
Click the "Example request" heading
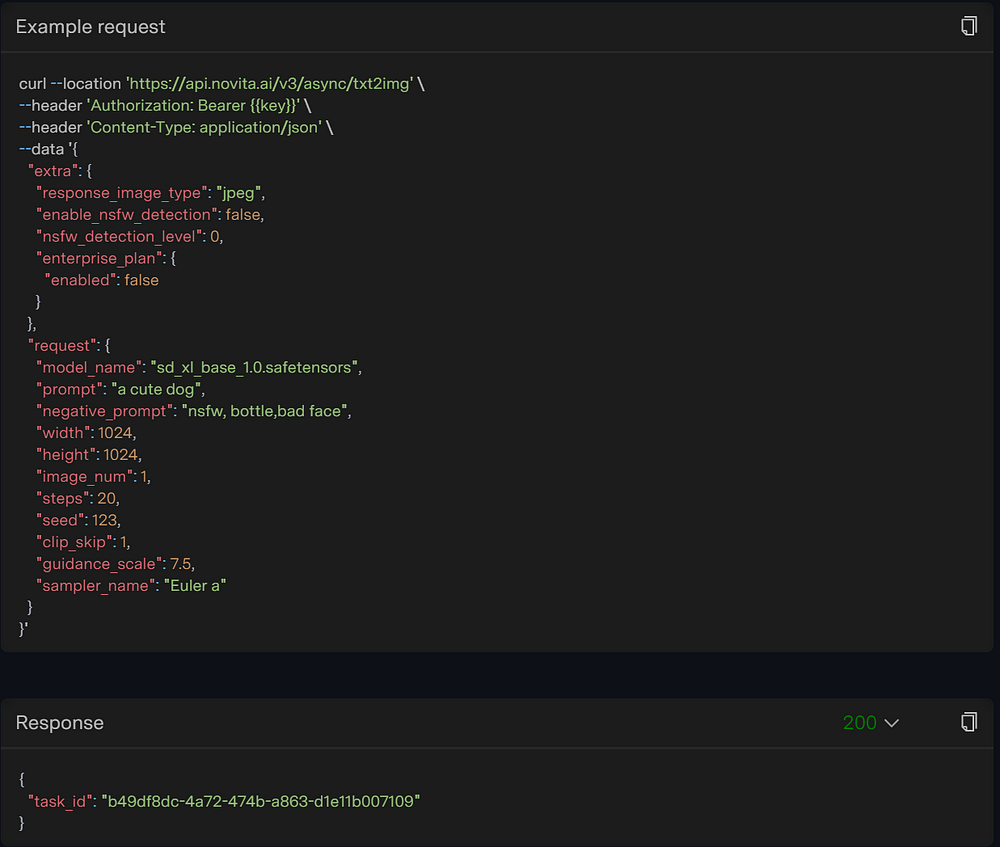tap(91, 27)
